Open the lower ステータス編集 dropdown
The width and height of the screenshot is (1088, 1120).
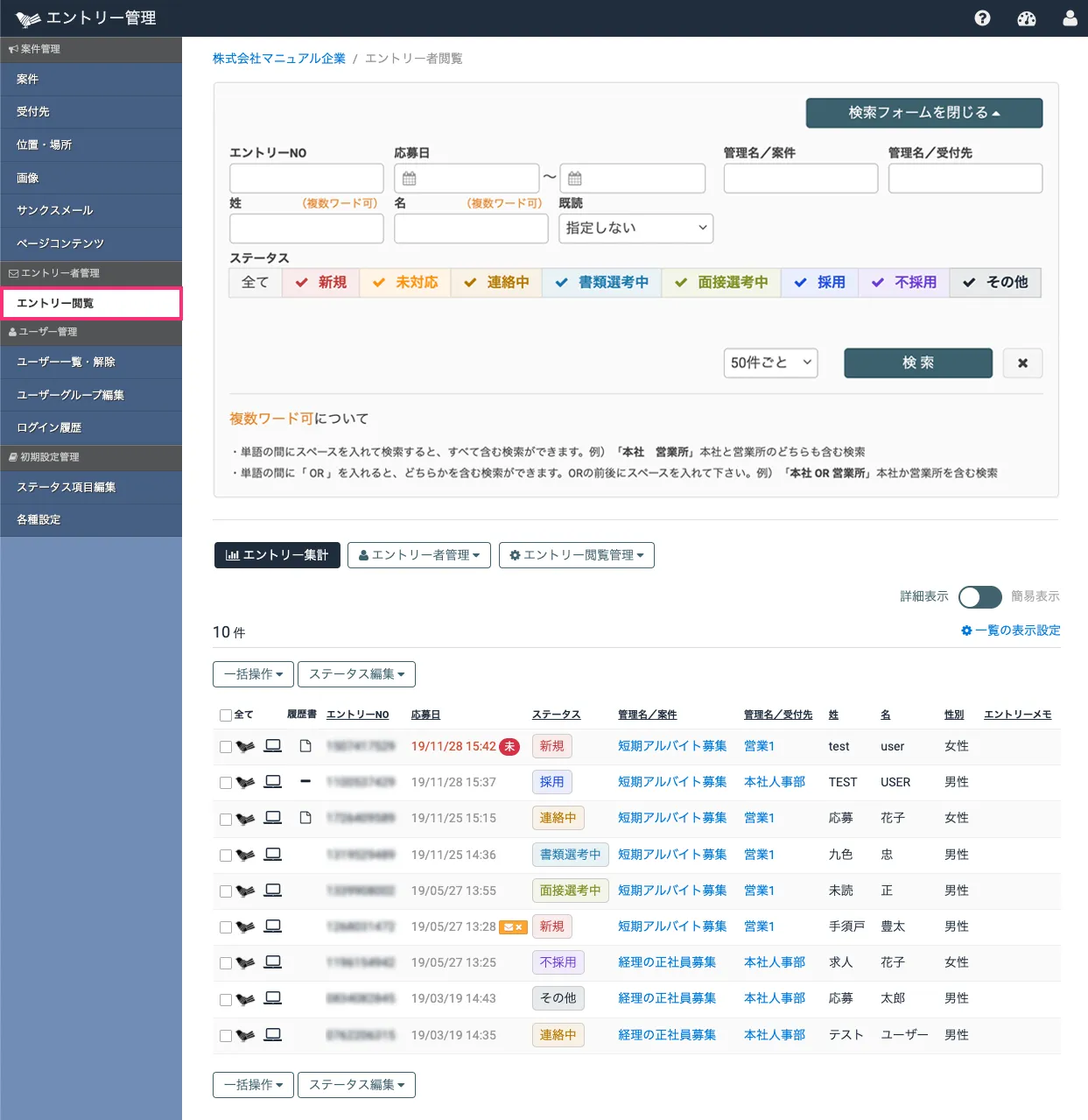(x=356, y=1085)
